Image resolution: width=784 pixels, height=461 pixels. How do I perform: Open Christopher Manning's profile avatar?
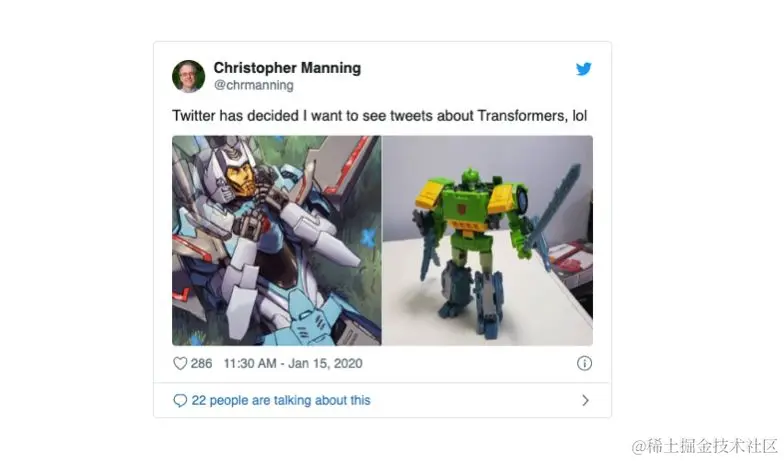point(188,76)
